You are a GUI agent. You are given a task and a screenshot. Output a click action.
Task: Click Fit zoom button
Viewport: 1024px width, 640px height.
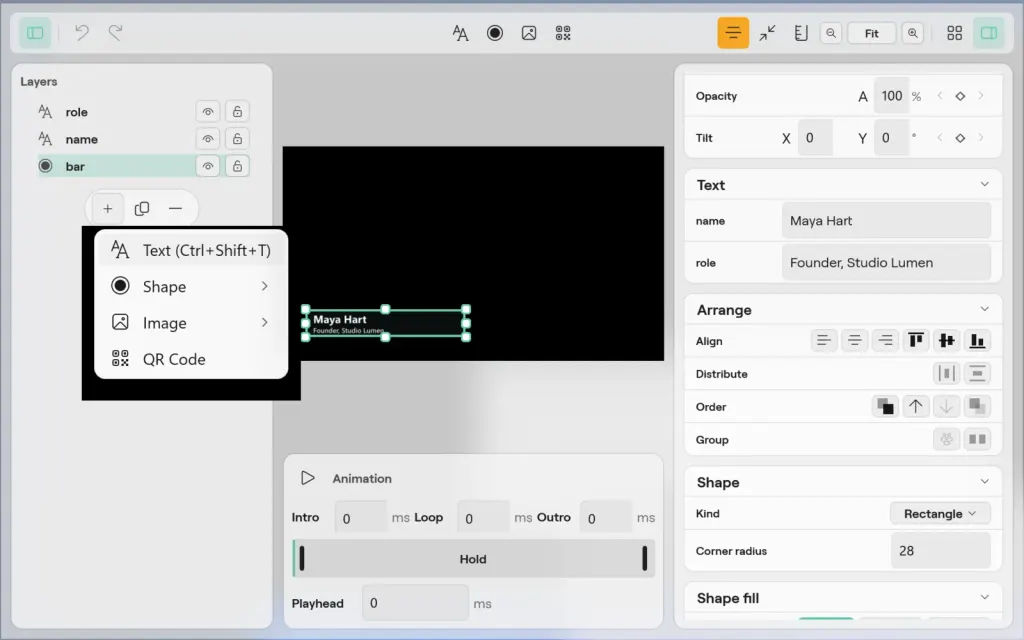pyautogui.click(x=871, y=33)
